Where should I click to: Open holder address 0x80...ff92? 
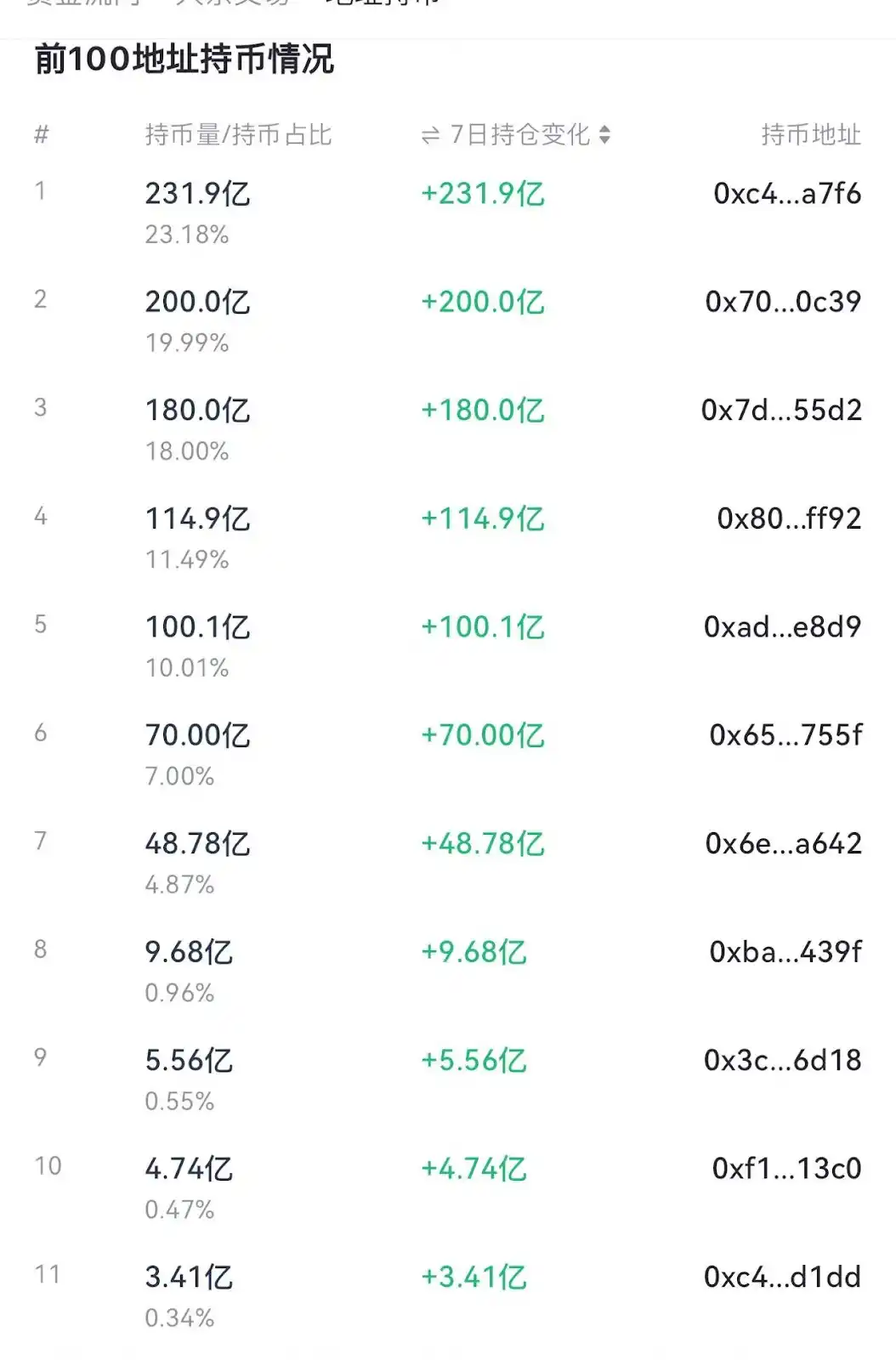(788, 518)
